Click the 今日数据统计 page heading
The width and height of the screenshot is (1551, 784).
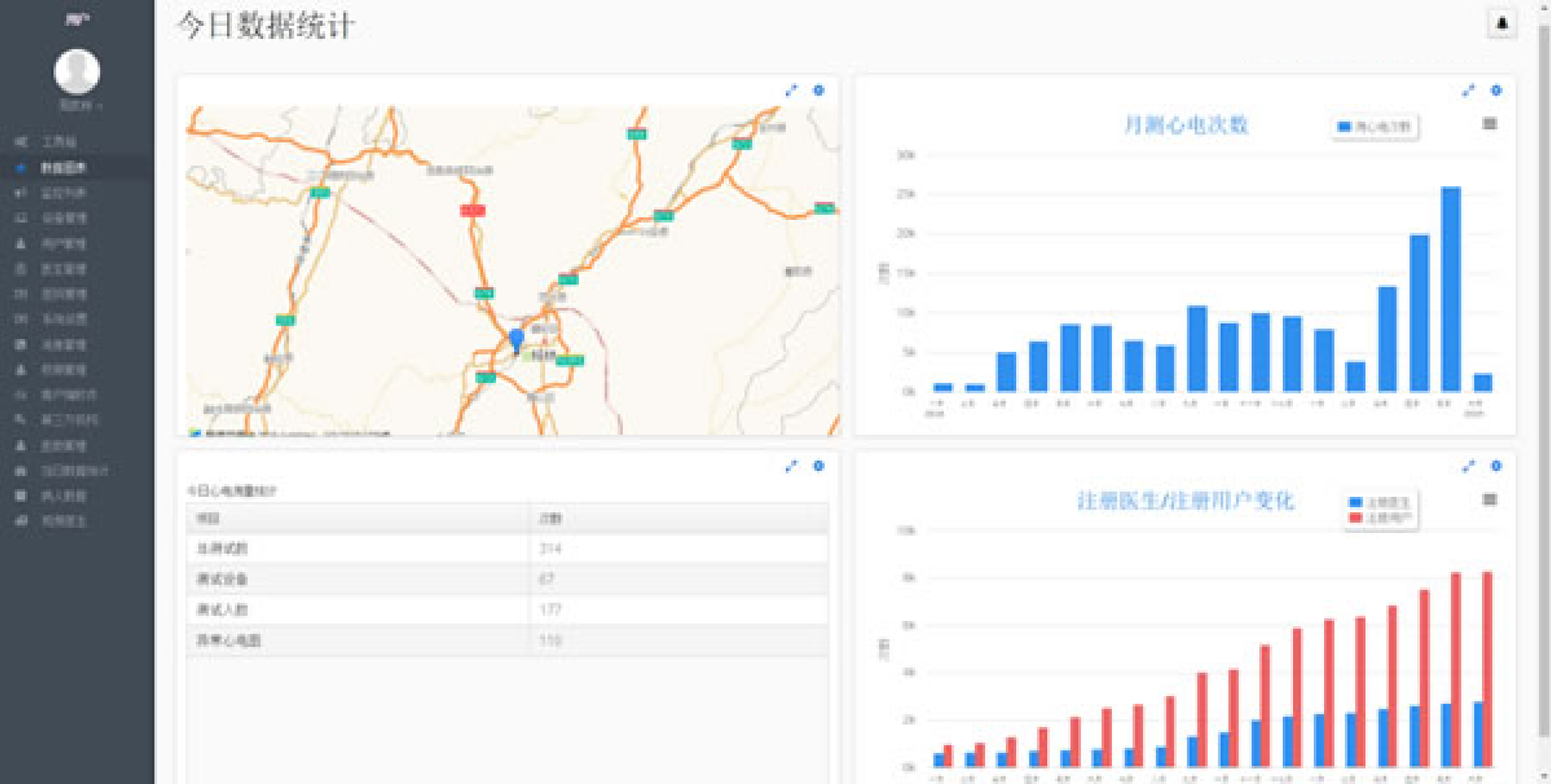pyautogui.click(x=265, y=26)
